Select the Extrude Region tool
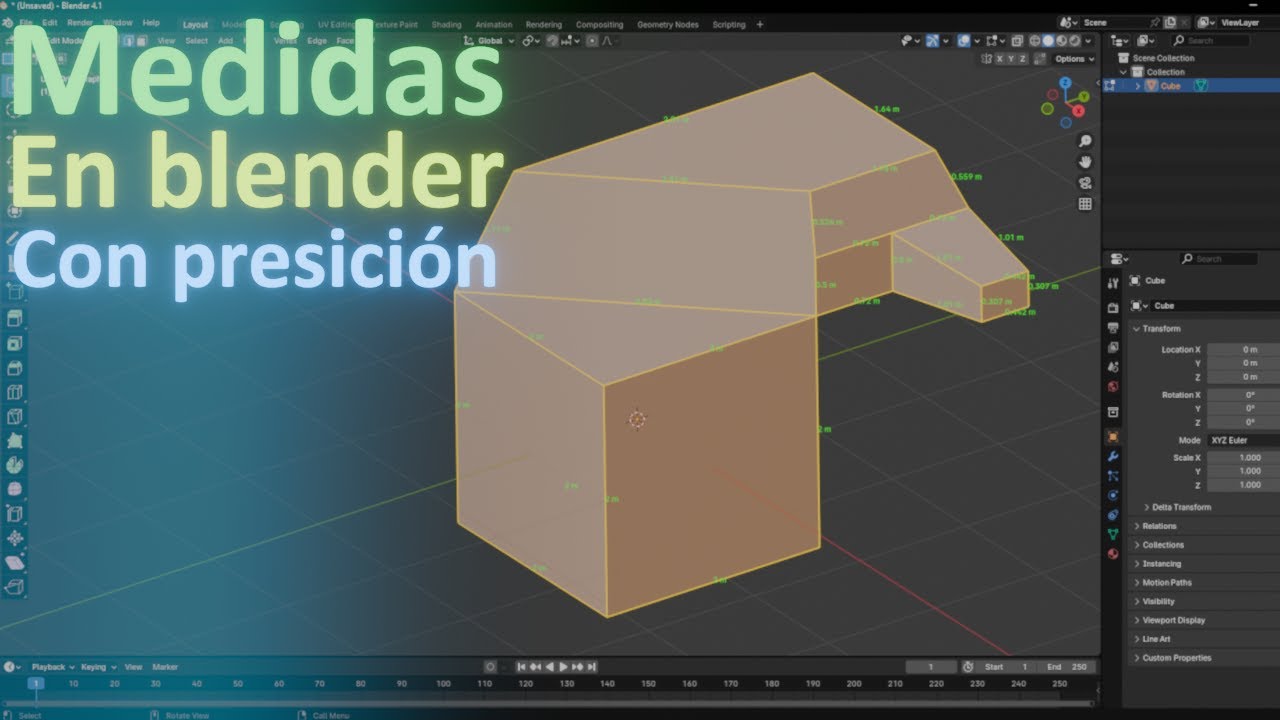Screen dimensions: 1280x720 [15, 319]
